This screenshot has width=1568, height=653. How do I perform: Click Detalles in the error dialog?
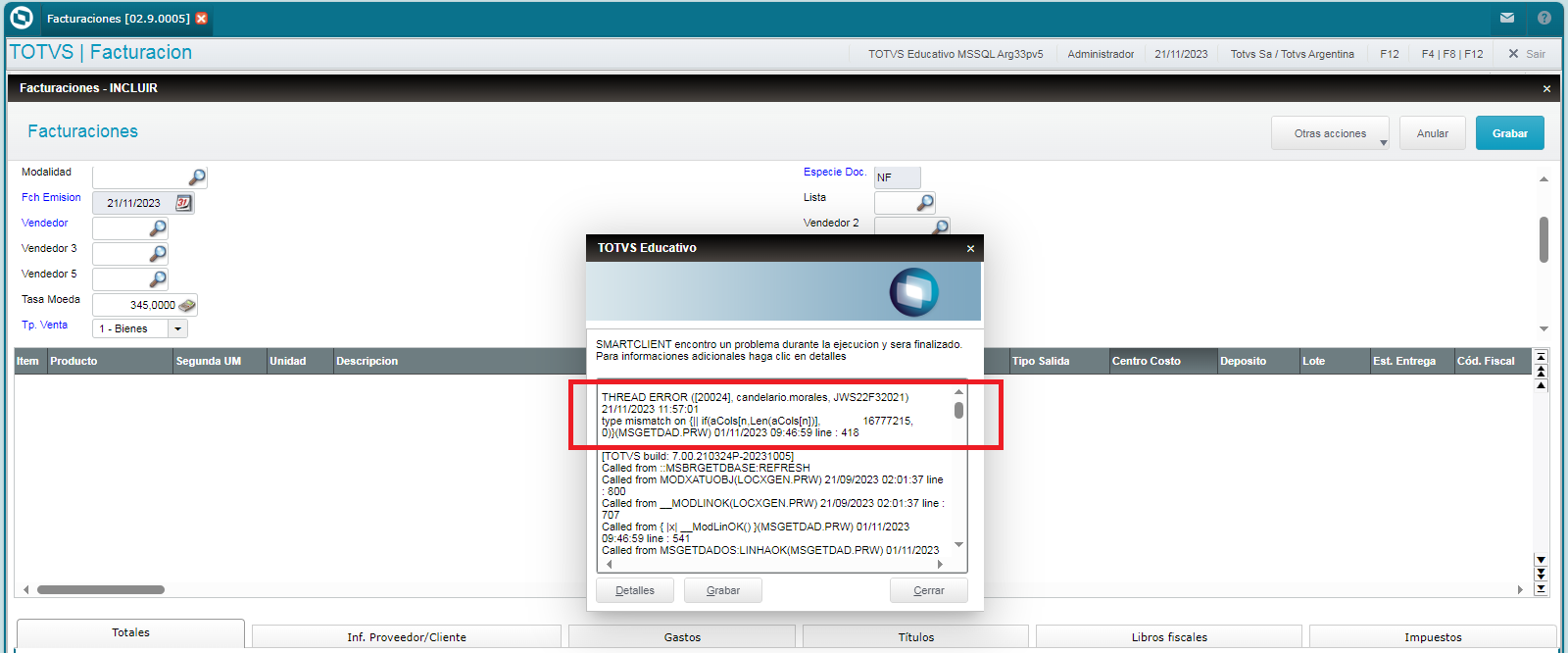[x=635, y=590]
